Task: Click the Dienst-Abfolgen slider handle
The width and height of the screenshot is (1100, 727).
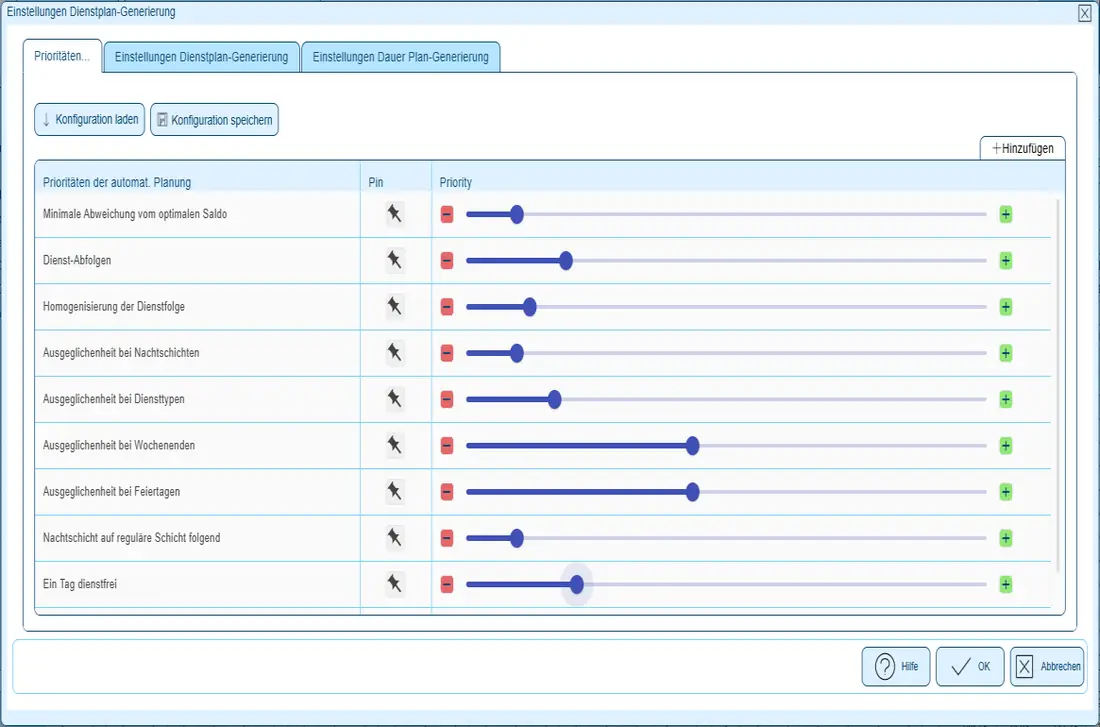Action: coord(565,261)
